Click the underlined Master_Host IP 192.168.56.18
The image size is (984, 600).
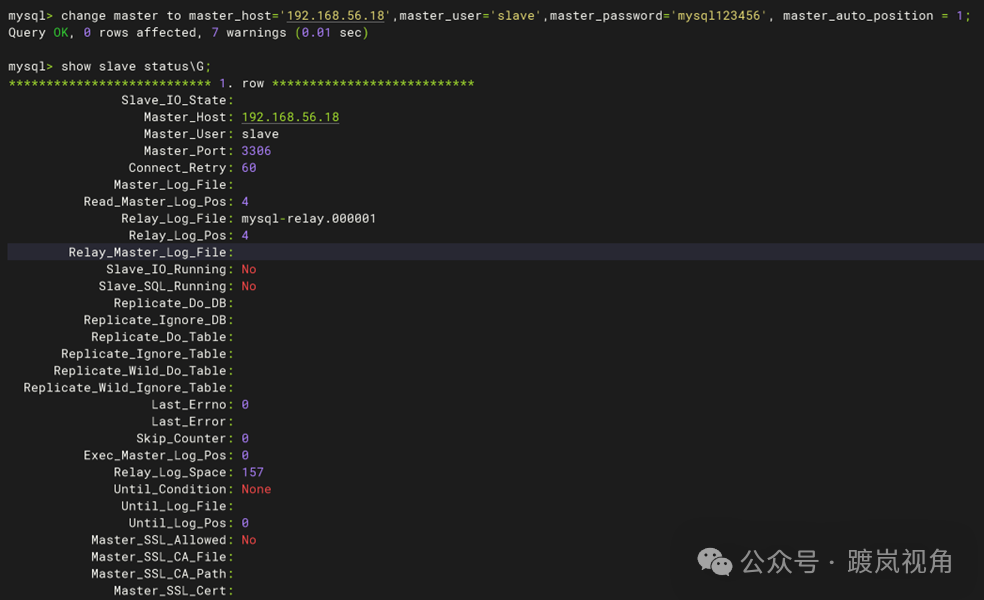click(290, 117)
